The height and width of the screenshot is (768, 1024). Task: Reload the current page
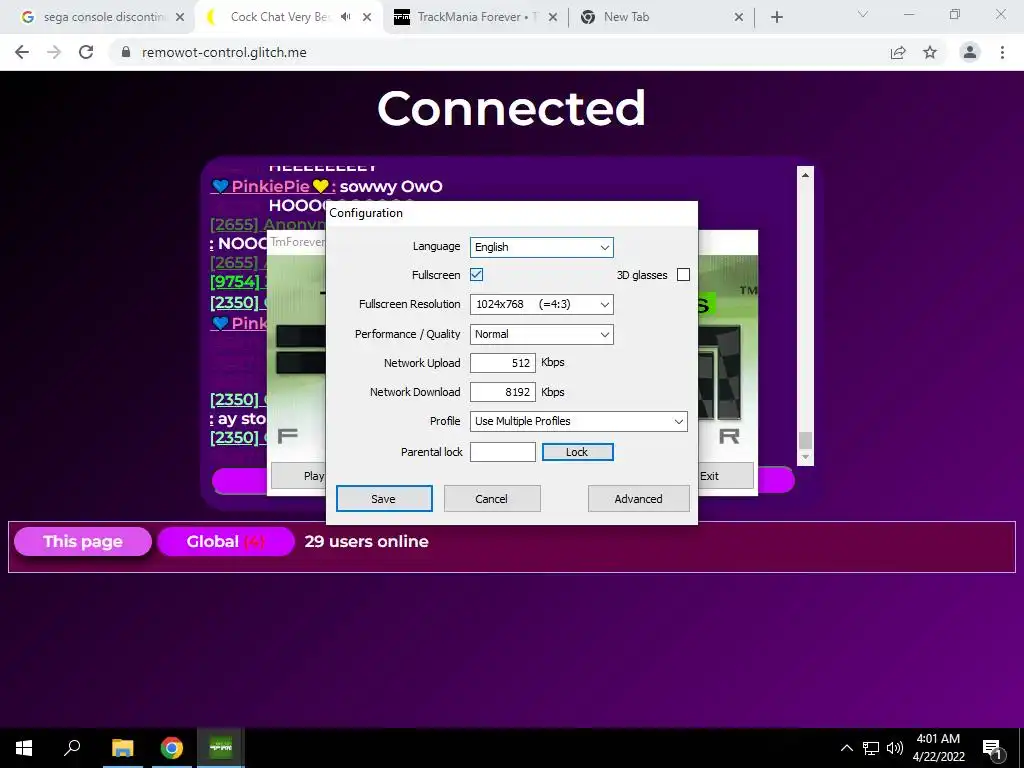click(86, 52)
